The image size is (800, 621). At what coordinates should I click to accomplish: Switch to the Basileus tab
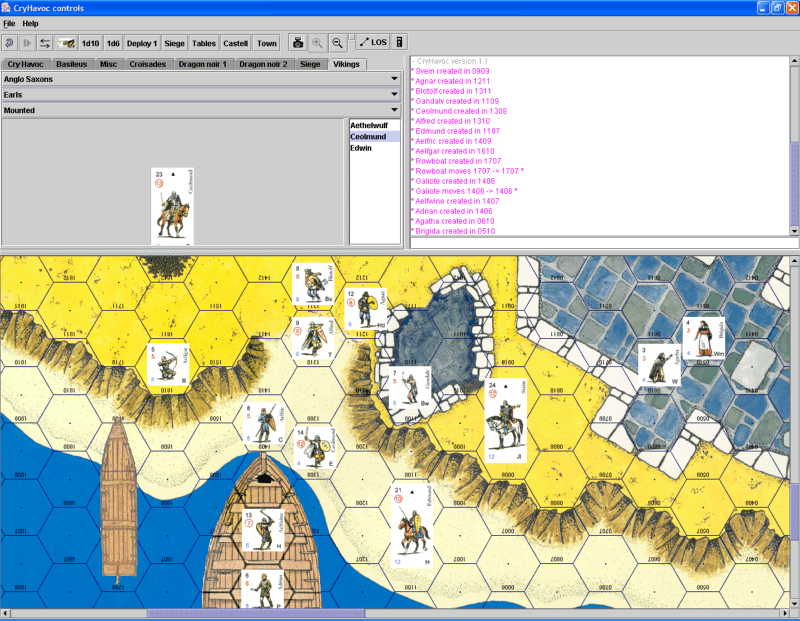point(72,64)
